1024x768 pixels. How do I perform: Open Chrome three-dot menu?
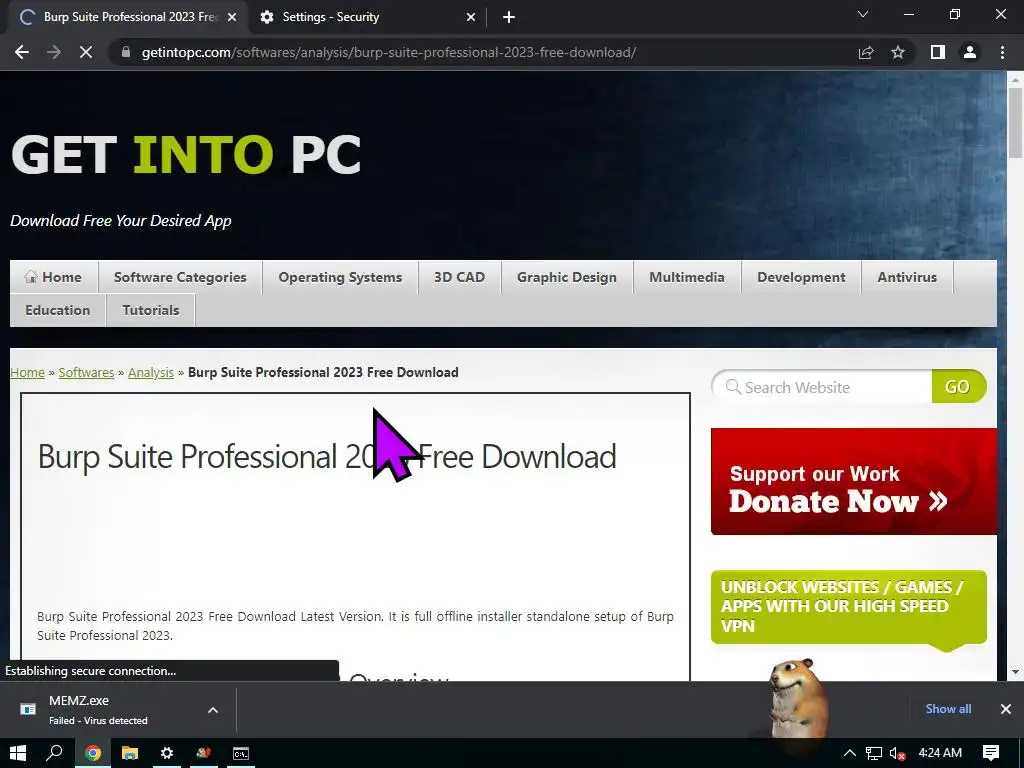point(1002,52)
